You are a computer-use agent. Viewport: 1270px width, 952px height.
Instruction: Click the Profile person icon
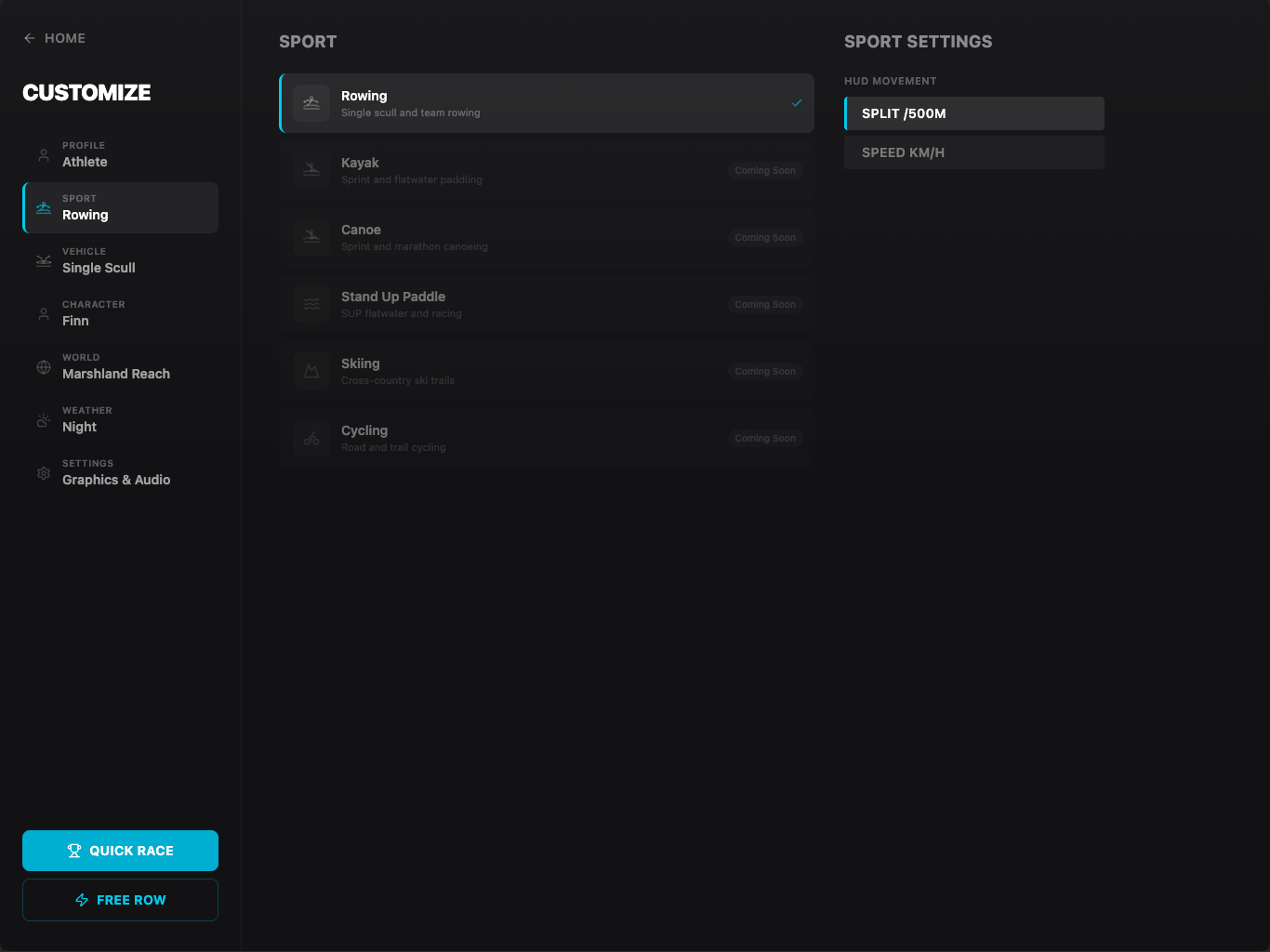tap(44, 155)
